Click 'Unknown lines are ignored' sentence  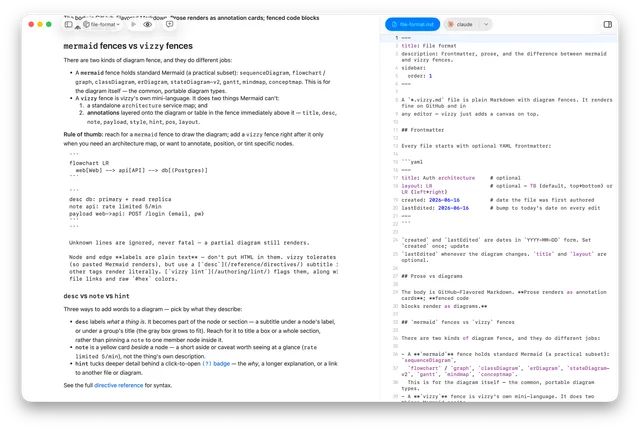click(189, 243)
